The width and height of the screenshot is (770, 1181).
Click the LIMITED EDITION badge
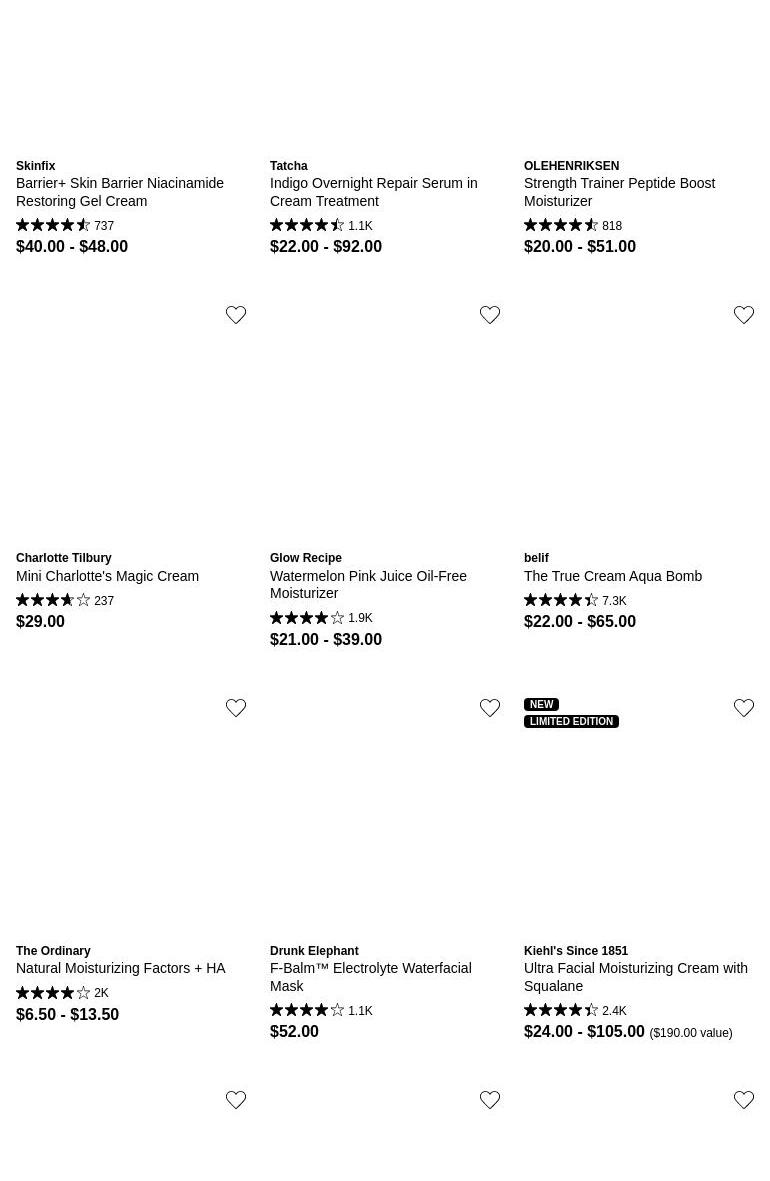571,721
